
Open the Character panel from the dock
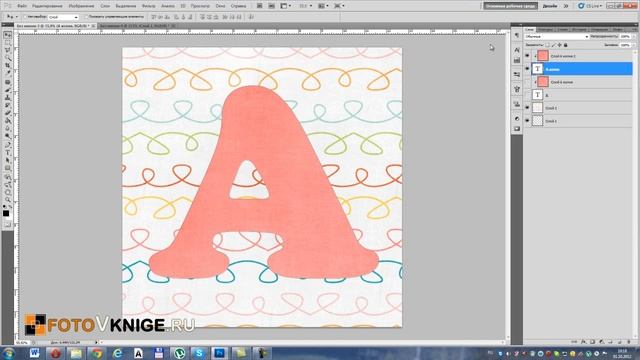point(517,50)
